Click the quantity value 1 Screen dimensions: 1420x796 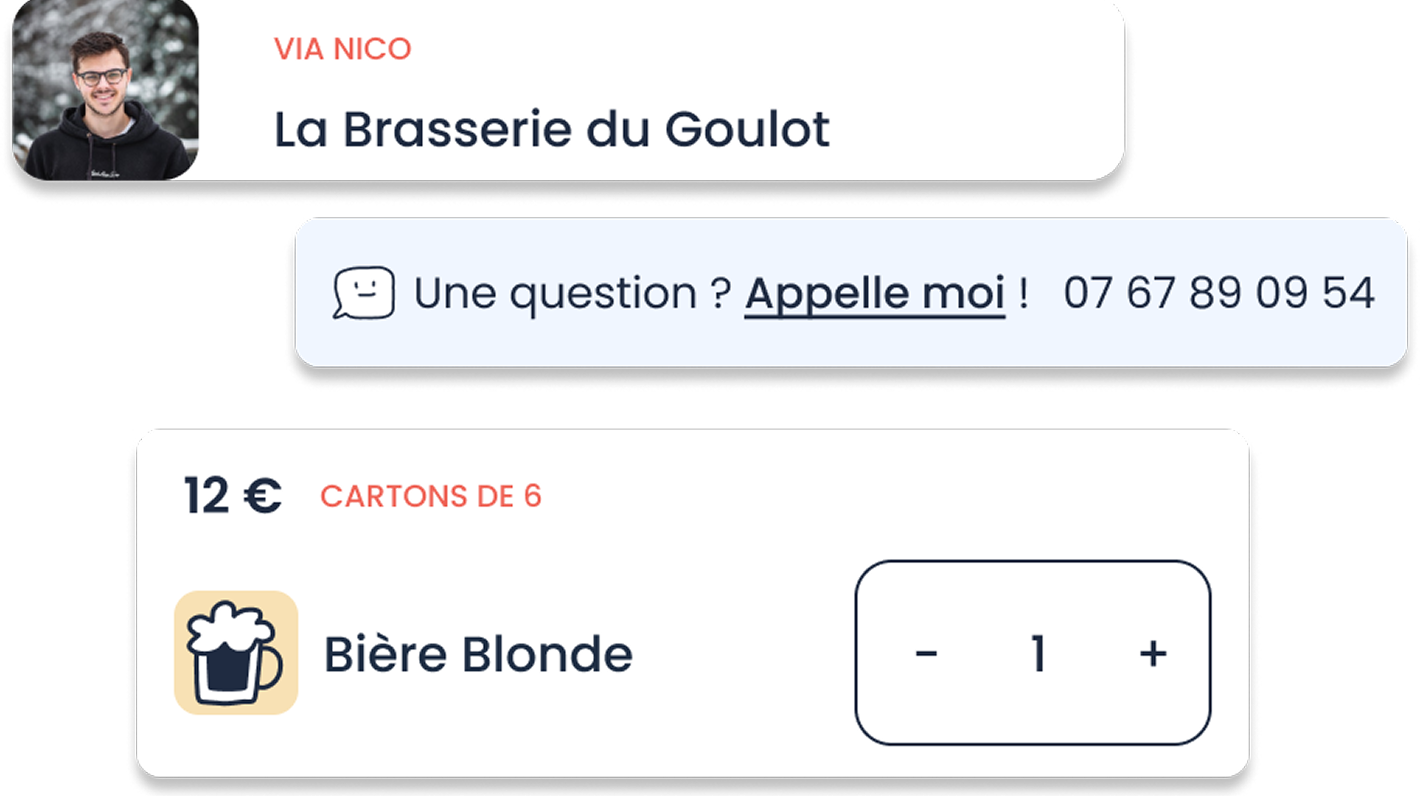point(1038,654)
